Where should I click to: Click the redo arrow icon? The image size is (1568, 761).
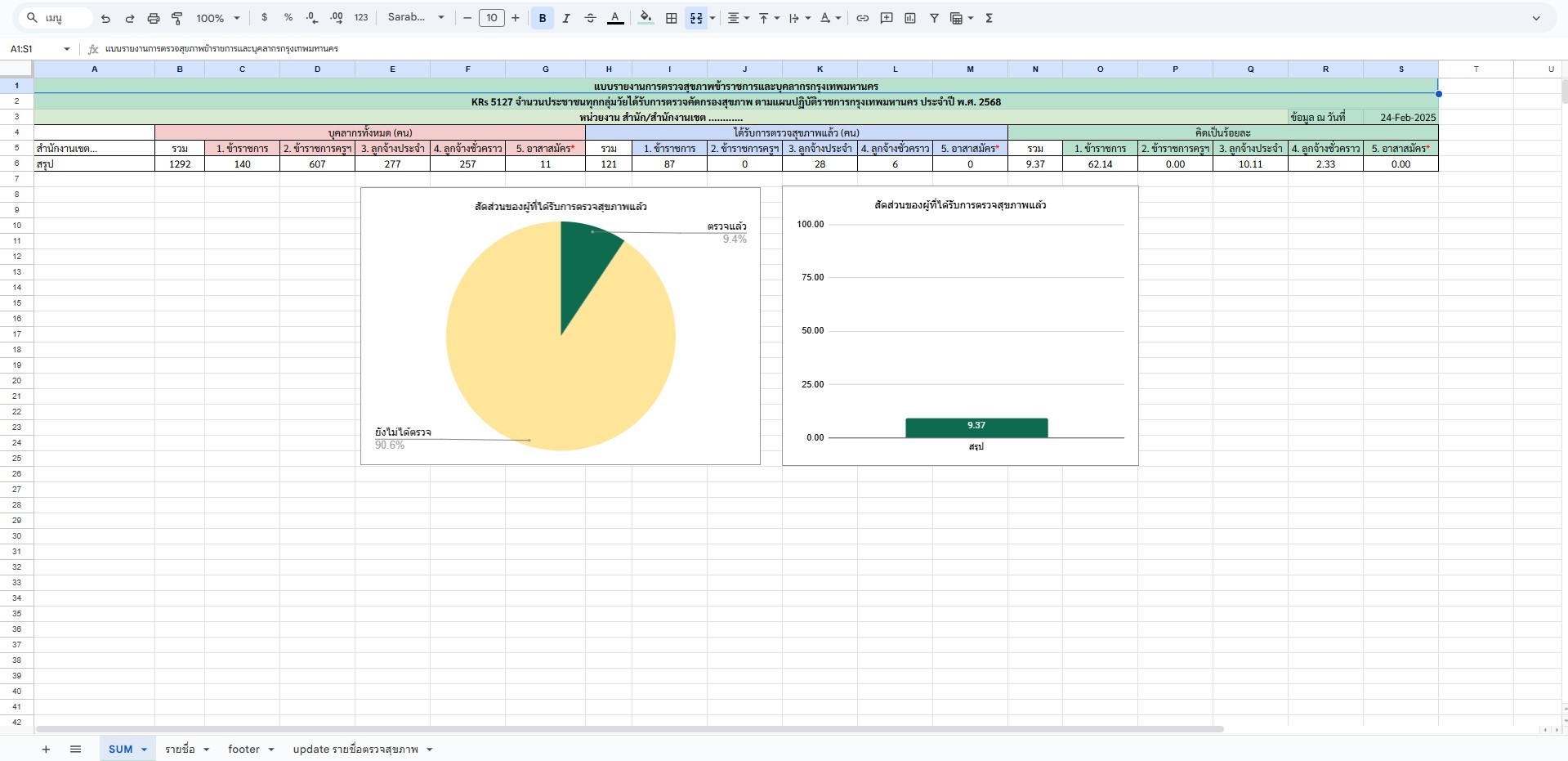[129, 18]
